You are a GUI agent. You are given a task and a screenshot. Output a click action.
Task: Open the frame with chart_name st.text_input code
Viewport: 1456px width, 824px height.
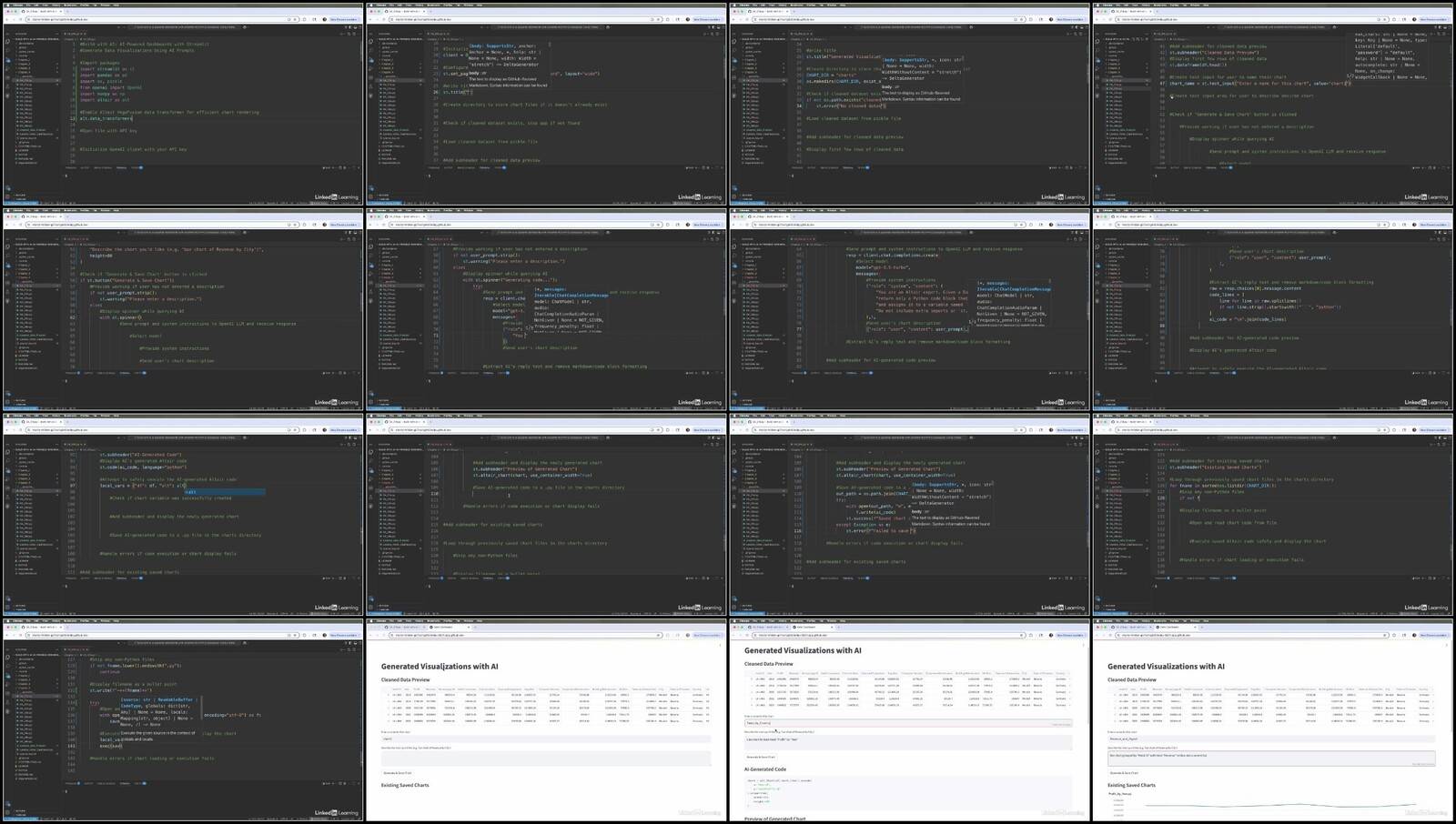coord(1274,102)
